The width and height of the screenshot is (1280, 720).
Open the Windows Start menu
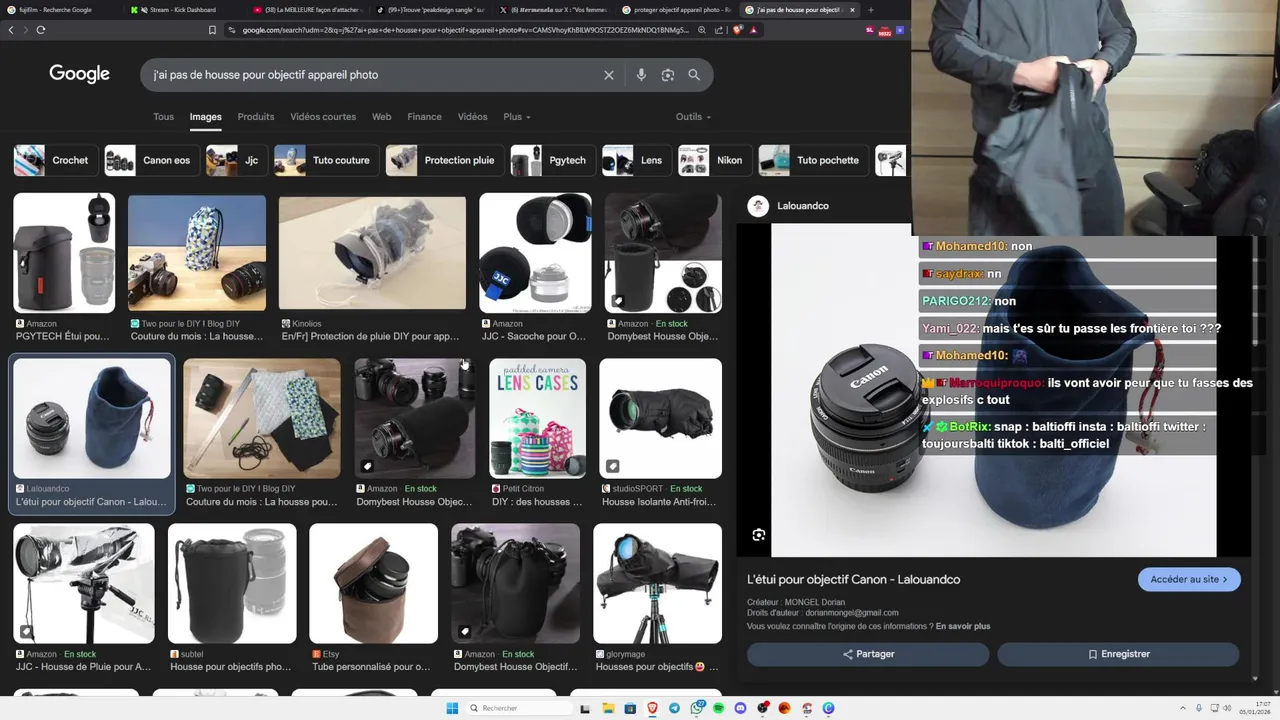[x=452, y=708]
